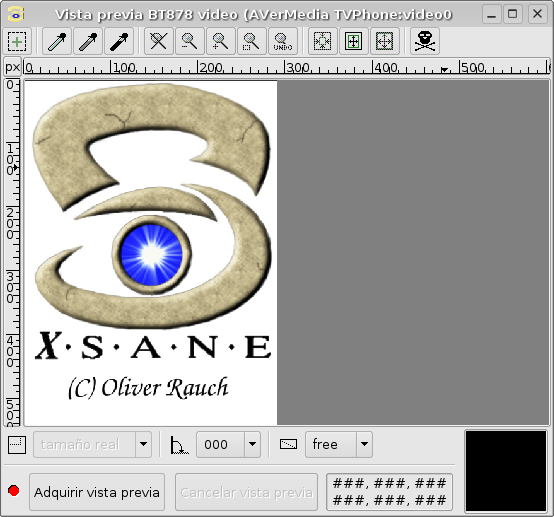Click the red status indicator
Screen dimensions: 554x517
pyautogui.click(x=14, y=491)
